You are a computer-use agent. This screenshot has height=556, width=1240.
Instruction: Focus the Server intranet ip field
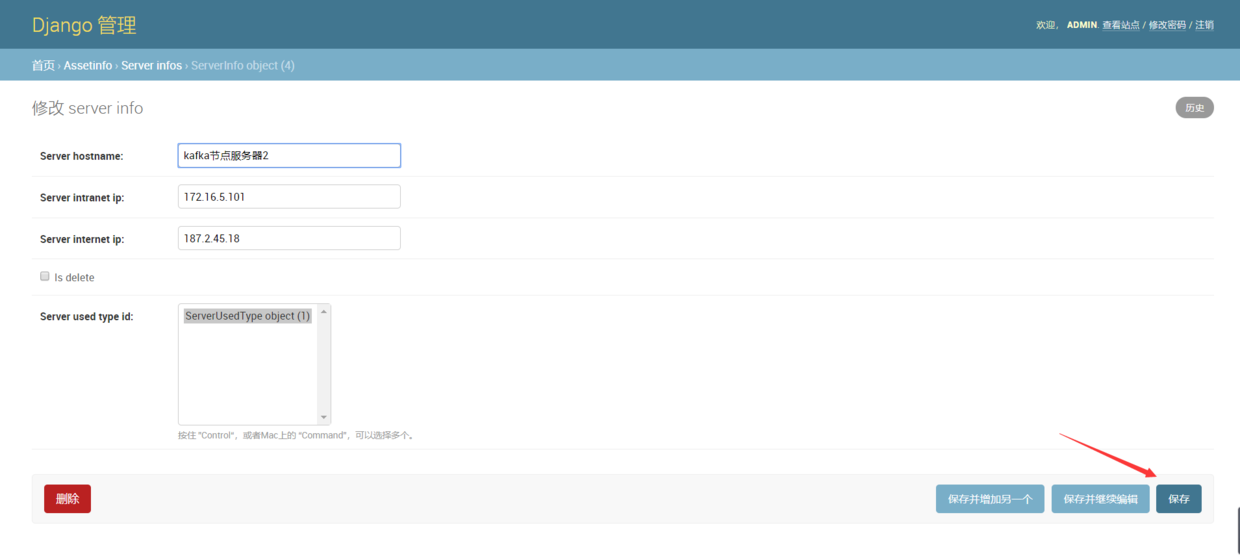[289, 197]
